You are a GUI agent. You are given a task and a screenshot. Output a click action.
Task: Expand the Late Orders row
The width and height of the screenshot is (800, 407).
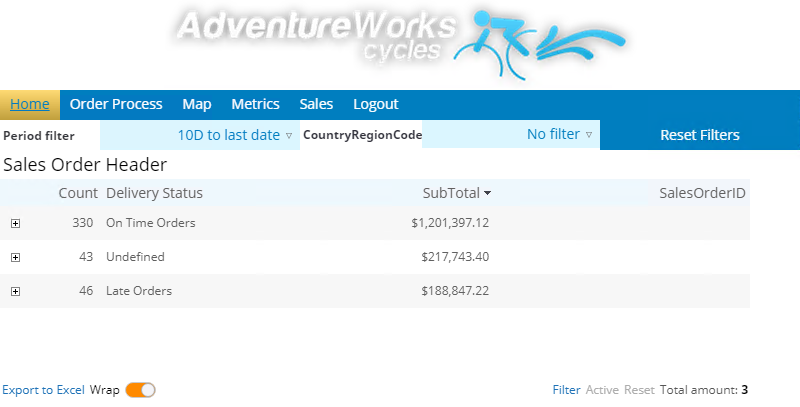click(x=15, y=291)
